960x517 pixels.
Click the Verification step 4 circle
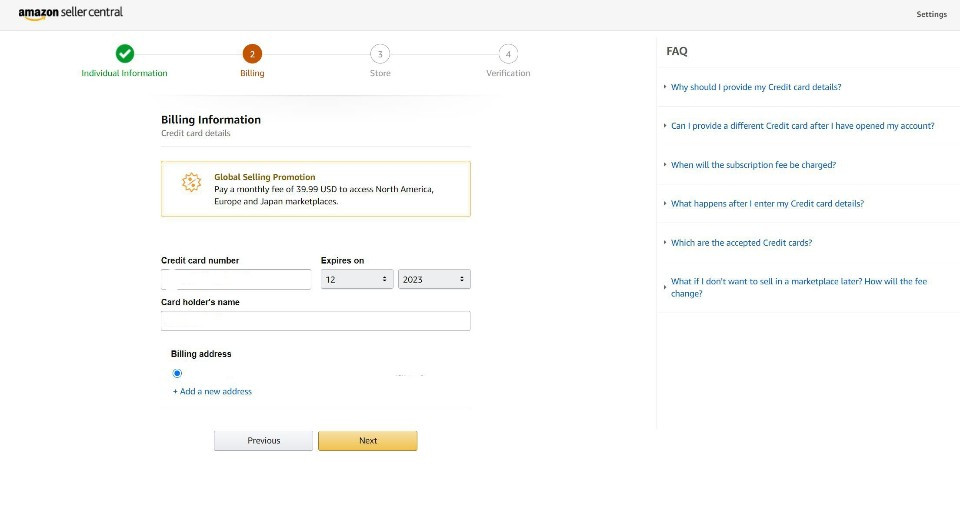pyautogui.click(x=508, y=54)
